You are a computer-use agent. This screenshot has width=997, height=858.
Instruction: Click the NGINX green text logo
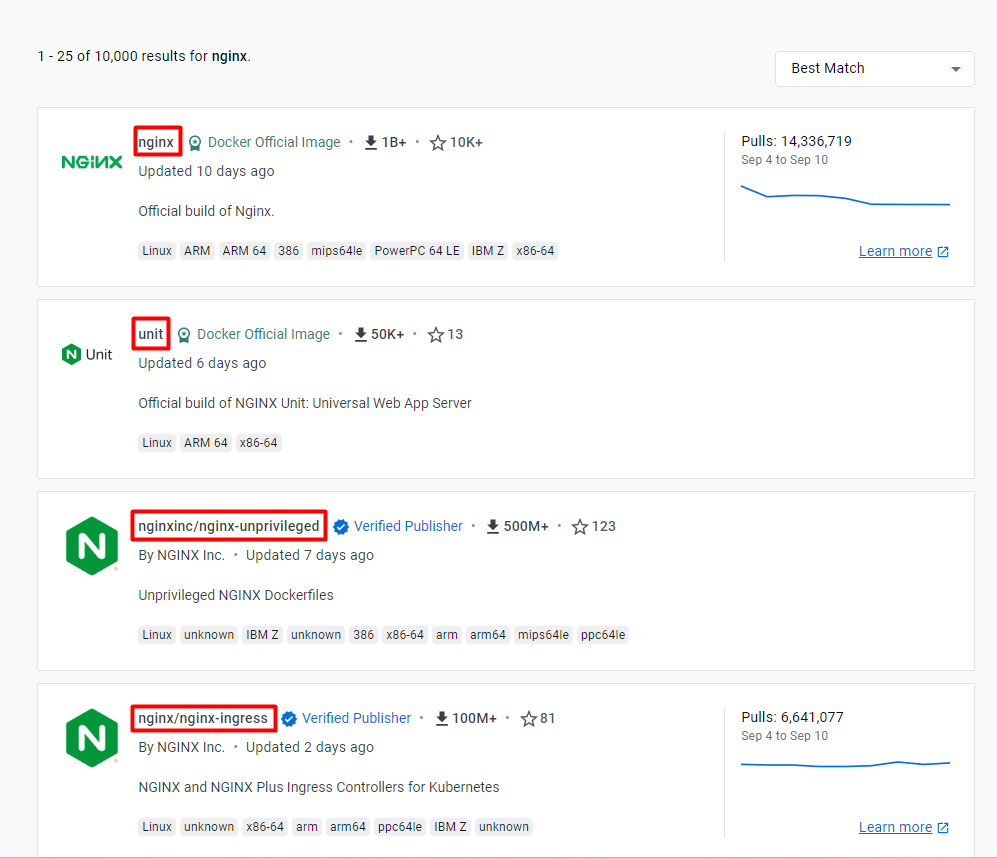(92, 162)
